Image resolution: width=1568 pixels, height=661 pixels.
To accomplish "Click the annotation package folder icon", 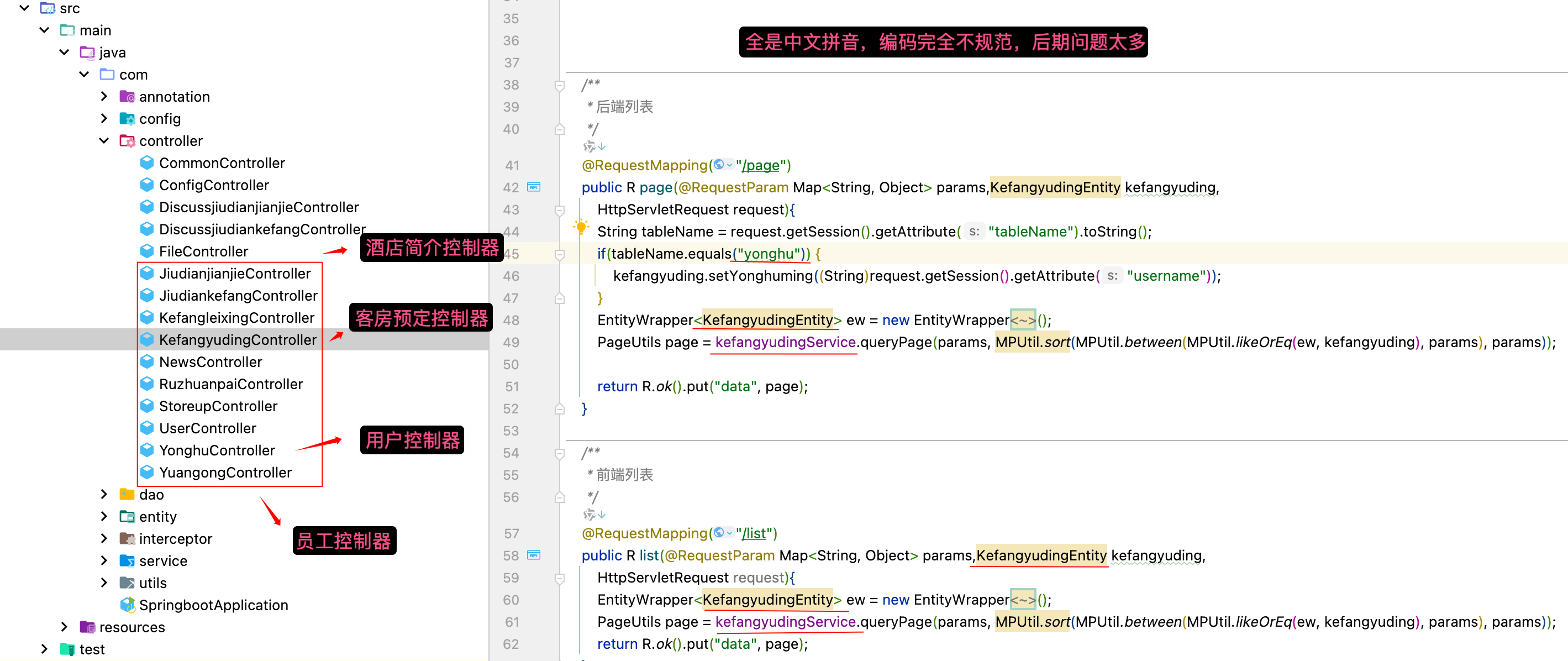I will (127, 97).
